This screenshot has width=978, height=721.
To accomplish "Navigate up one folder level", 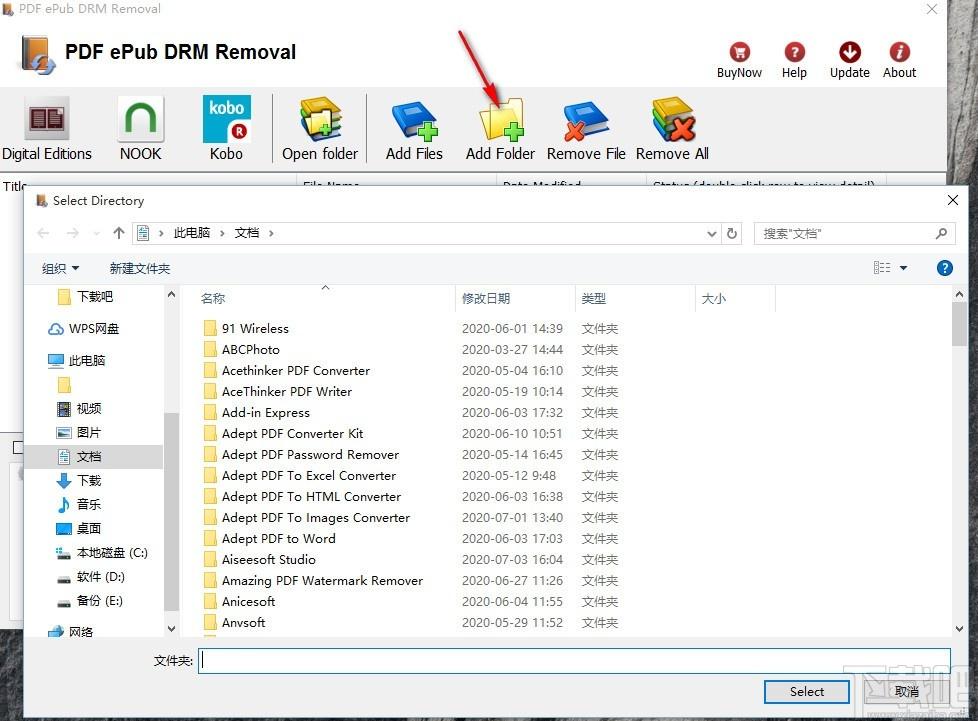I will 119,233.
